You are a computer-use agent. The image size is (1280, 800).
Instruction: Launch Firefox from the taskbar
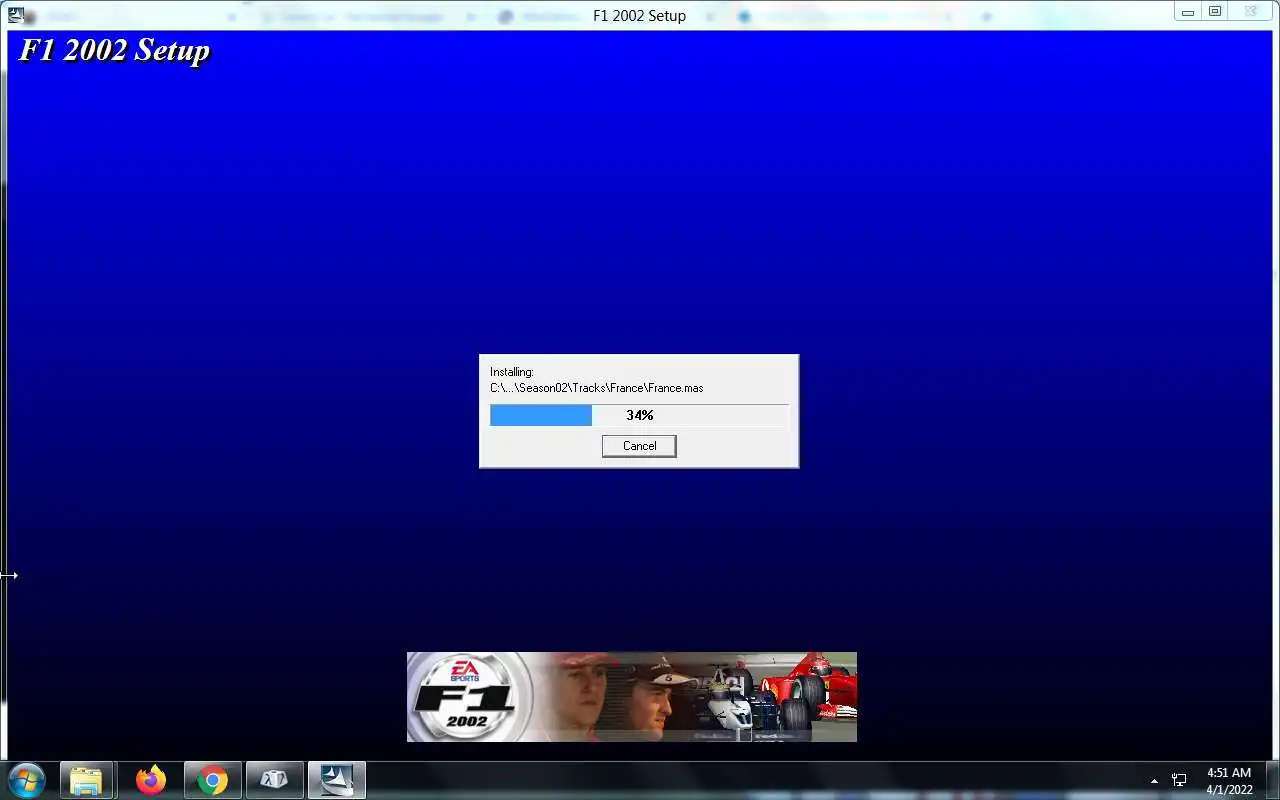pos(151,780)
